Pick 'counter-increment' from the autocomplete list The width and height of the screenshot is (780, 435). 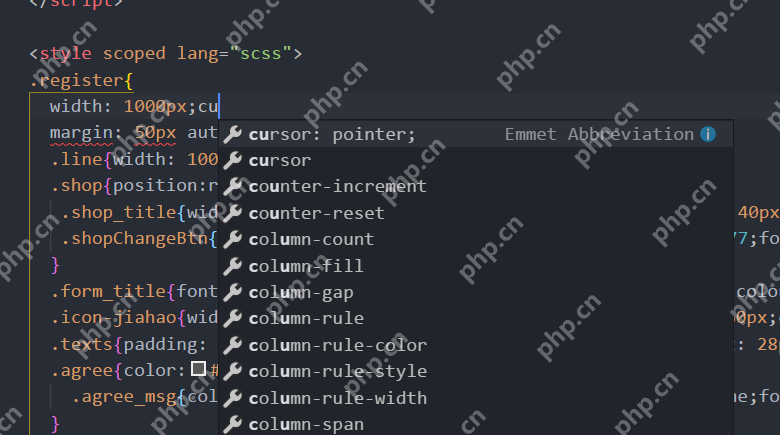tap(476, 187)
